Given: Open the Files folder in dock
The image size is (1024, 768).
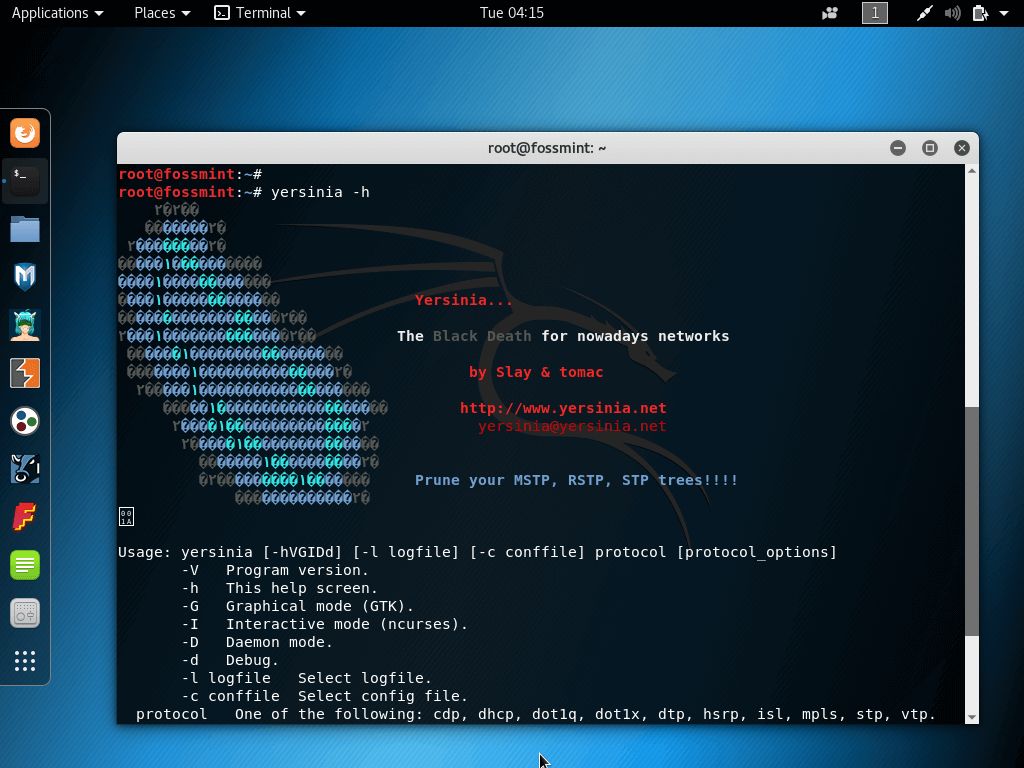Looking at the screenshot, I should pos(25,229).
